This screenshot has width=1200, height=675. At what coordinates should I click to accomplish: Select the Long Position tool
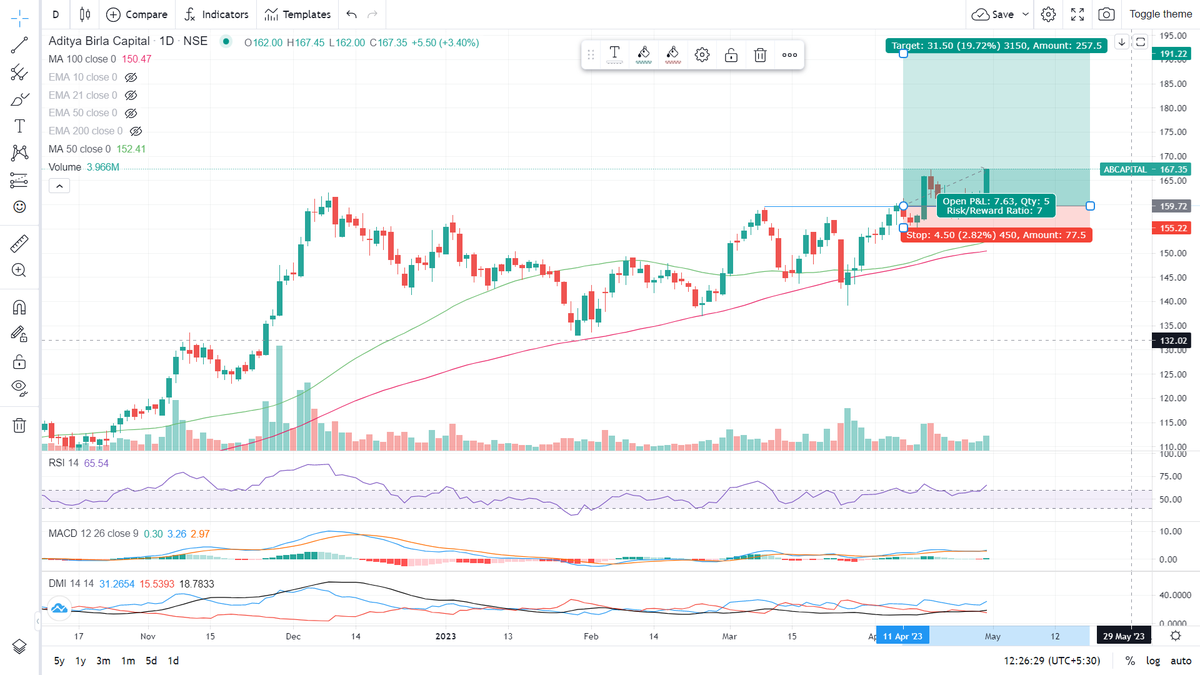point(18,180)
